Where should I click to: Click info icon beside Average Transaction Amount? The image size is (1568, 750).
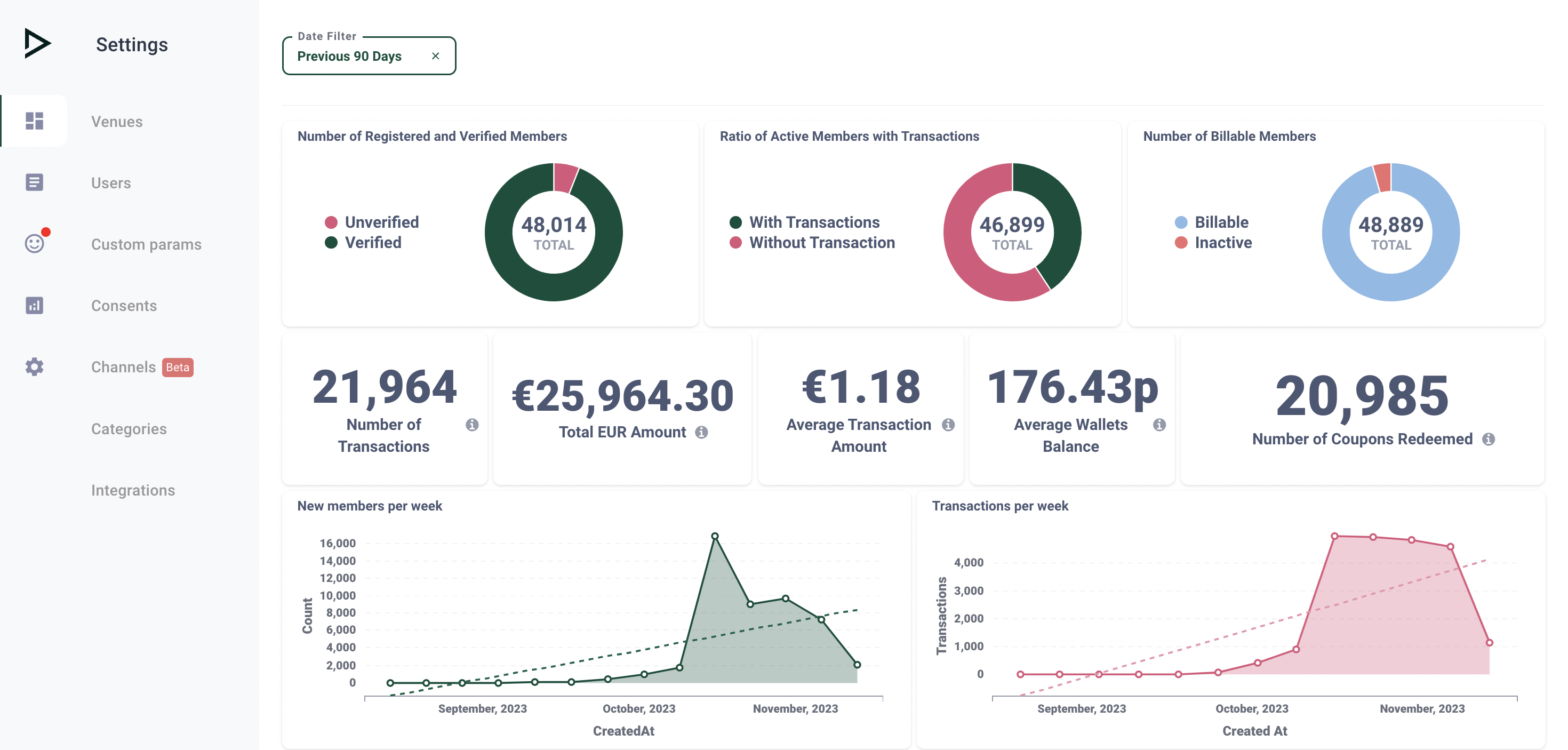click(948, 424)
